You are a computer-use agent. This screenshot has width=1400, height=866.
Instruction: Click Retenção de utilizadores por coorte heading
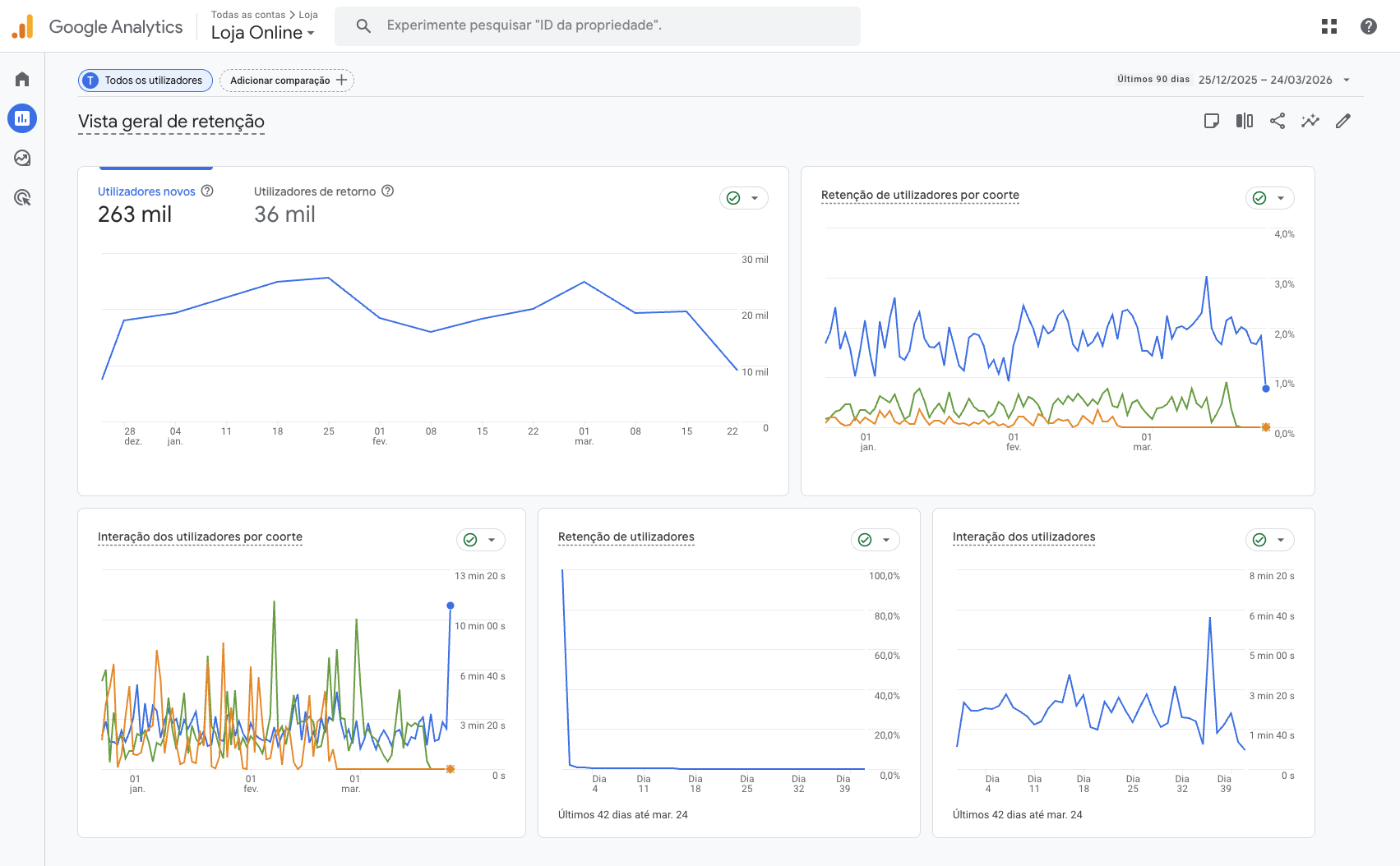(x=920, y=195)
